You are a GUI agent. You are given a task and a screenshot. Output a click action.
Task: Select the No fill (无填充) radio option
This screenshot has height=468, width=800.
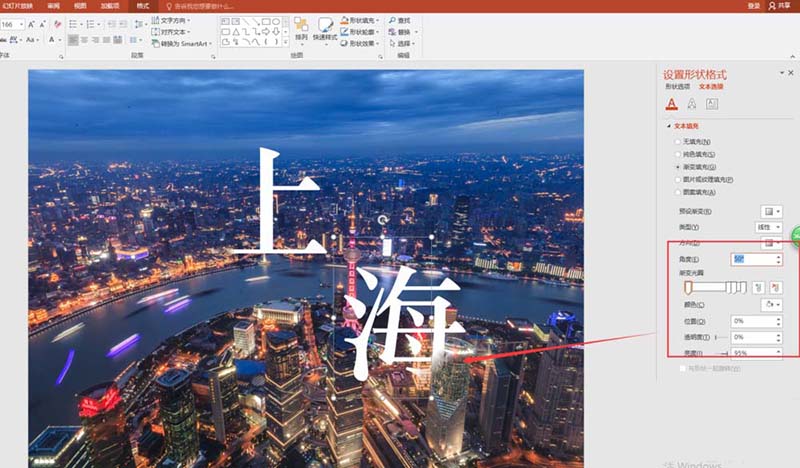point(693,141)
